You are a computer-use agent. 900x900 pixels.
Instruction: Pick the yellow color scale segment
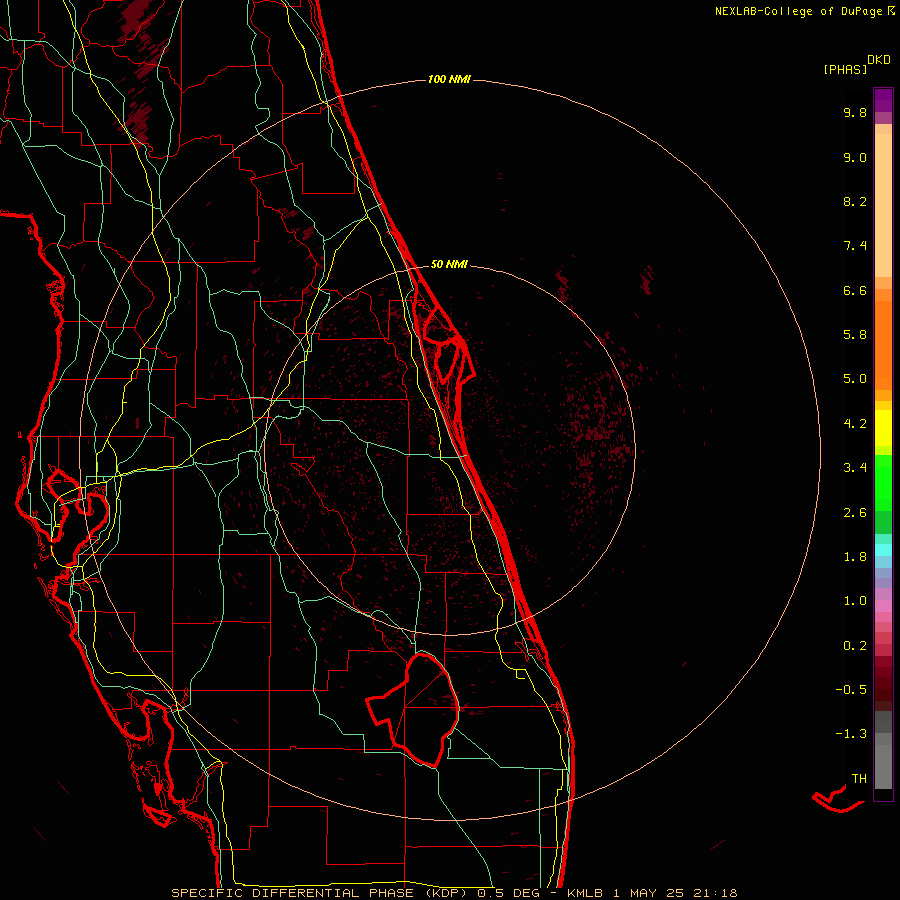[x=883, y=428]
